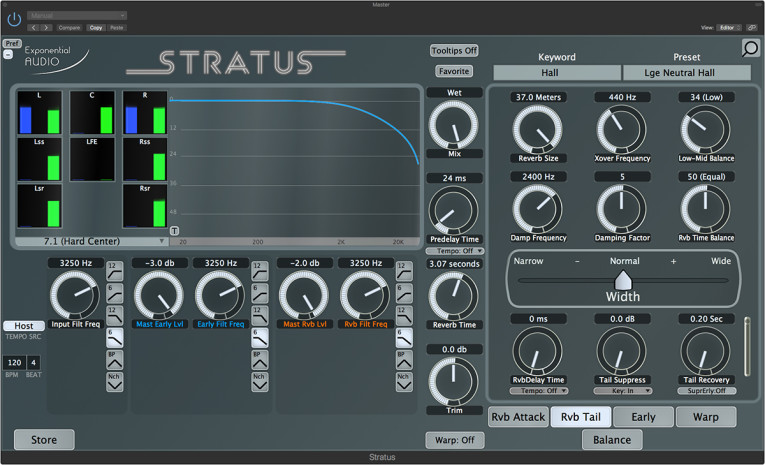
Task: Click the 24 ms predelay value
Action: tap(454, 178)
